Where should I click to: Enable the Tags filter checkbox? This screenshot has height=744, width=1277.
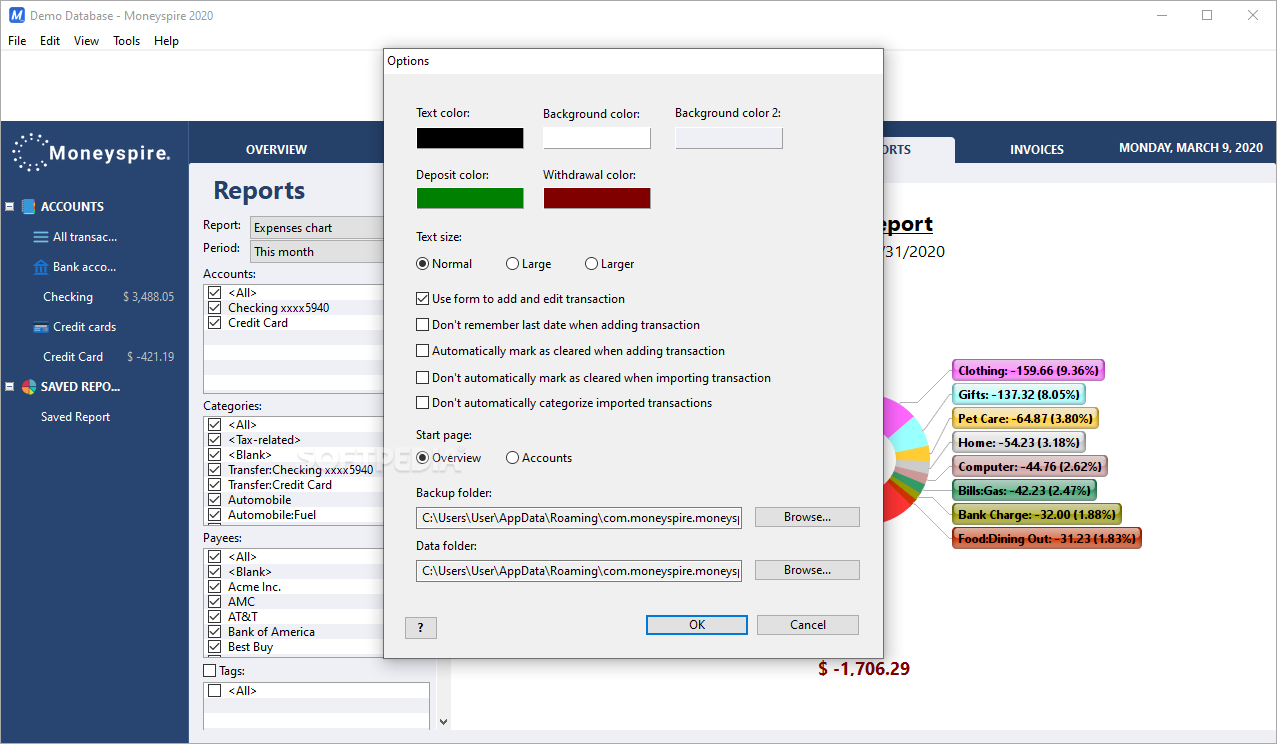coord(209,671)
